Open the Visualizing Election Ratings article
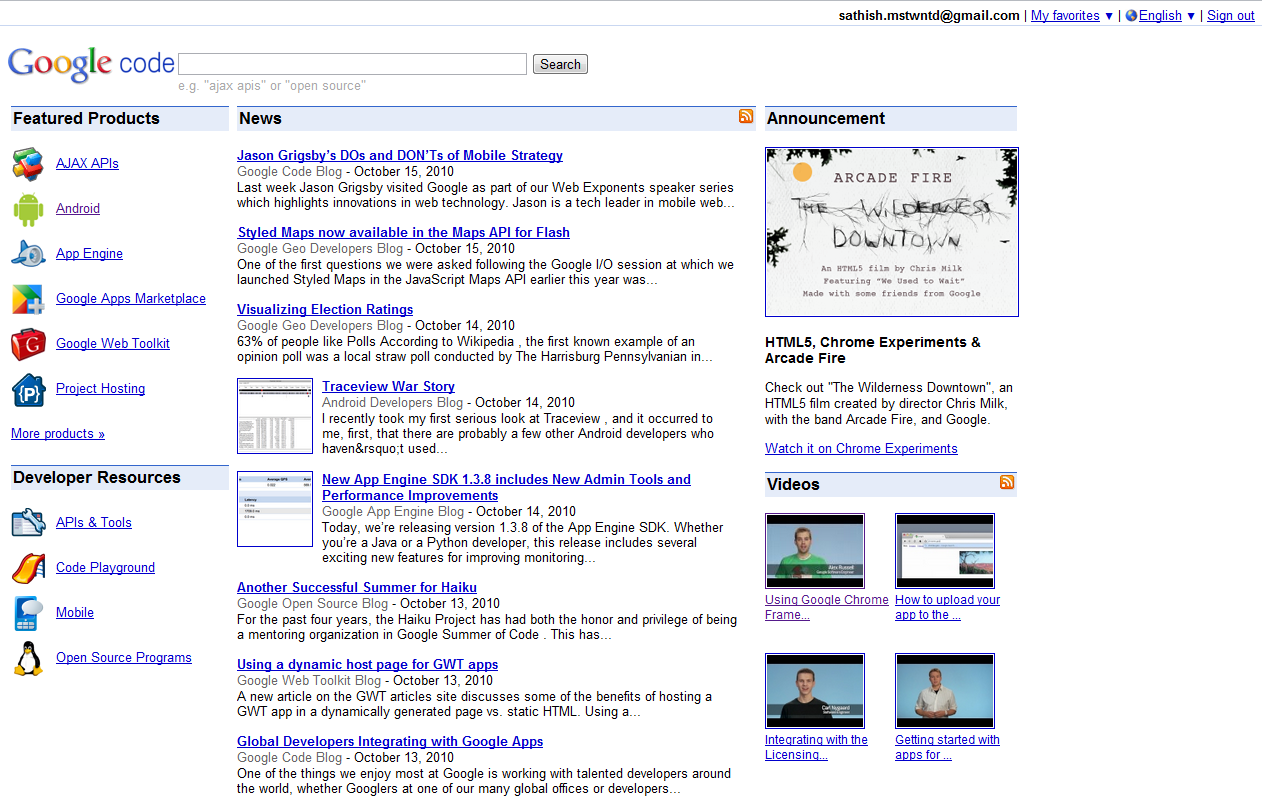This screenshot has height=796, width=1262. (325, 309)
